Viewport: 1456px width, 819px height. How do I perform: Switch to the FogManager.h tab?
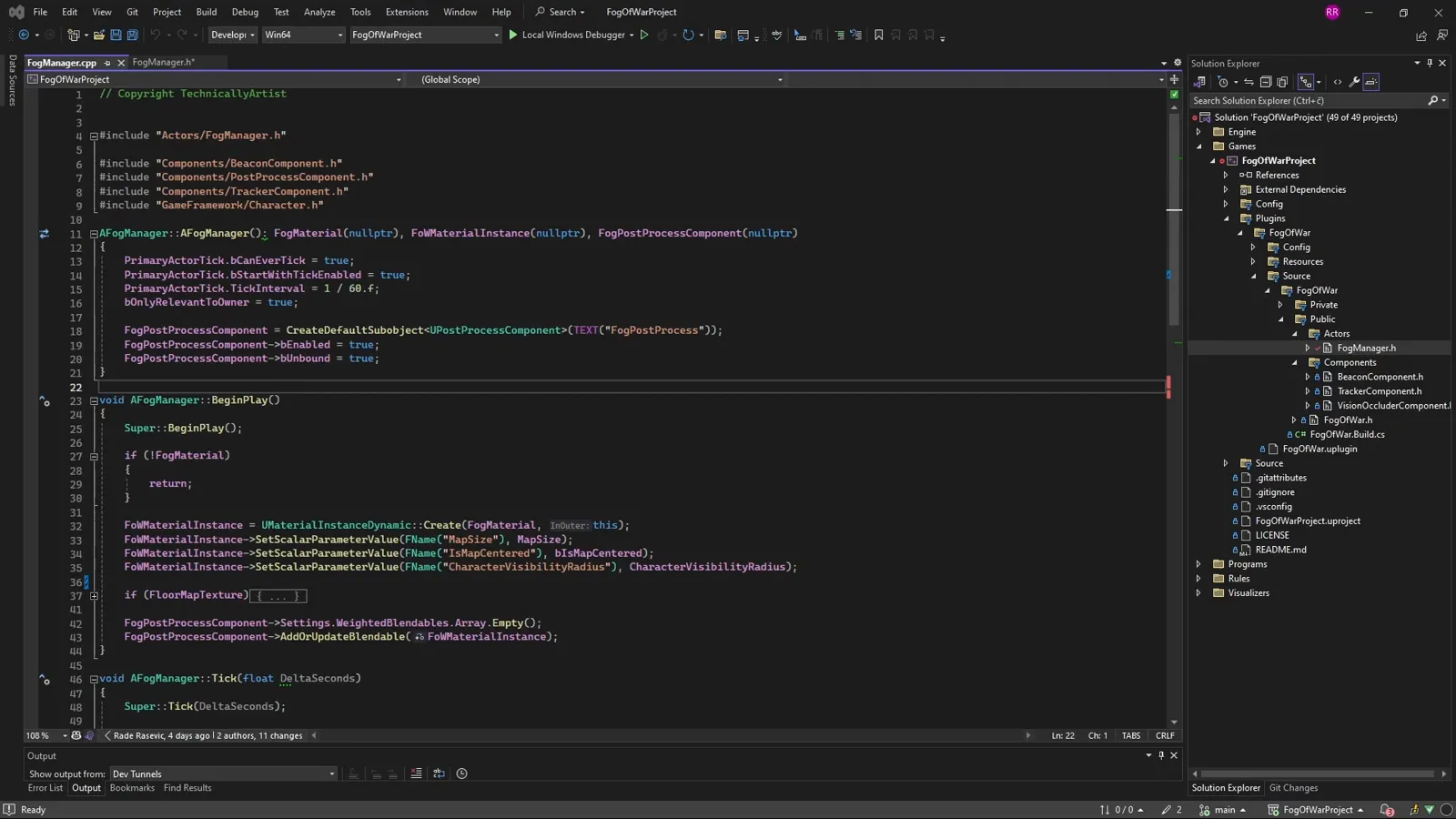[163, 63]
